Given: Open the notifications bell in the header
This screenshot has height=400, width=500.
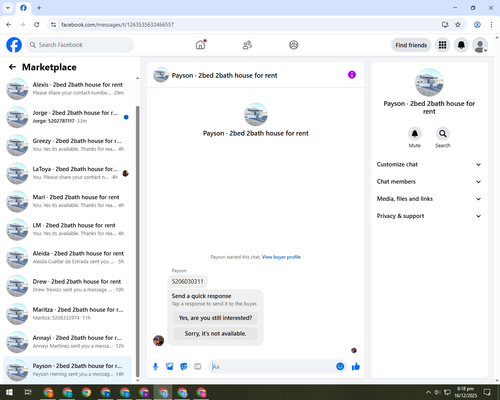Looking at the screenshot, I should pyautogui.click(x=461, y=45).
